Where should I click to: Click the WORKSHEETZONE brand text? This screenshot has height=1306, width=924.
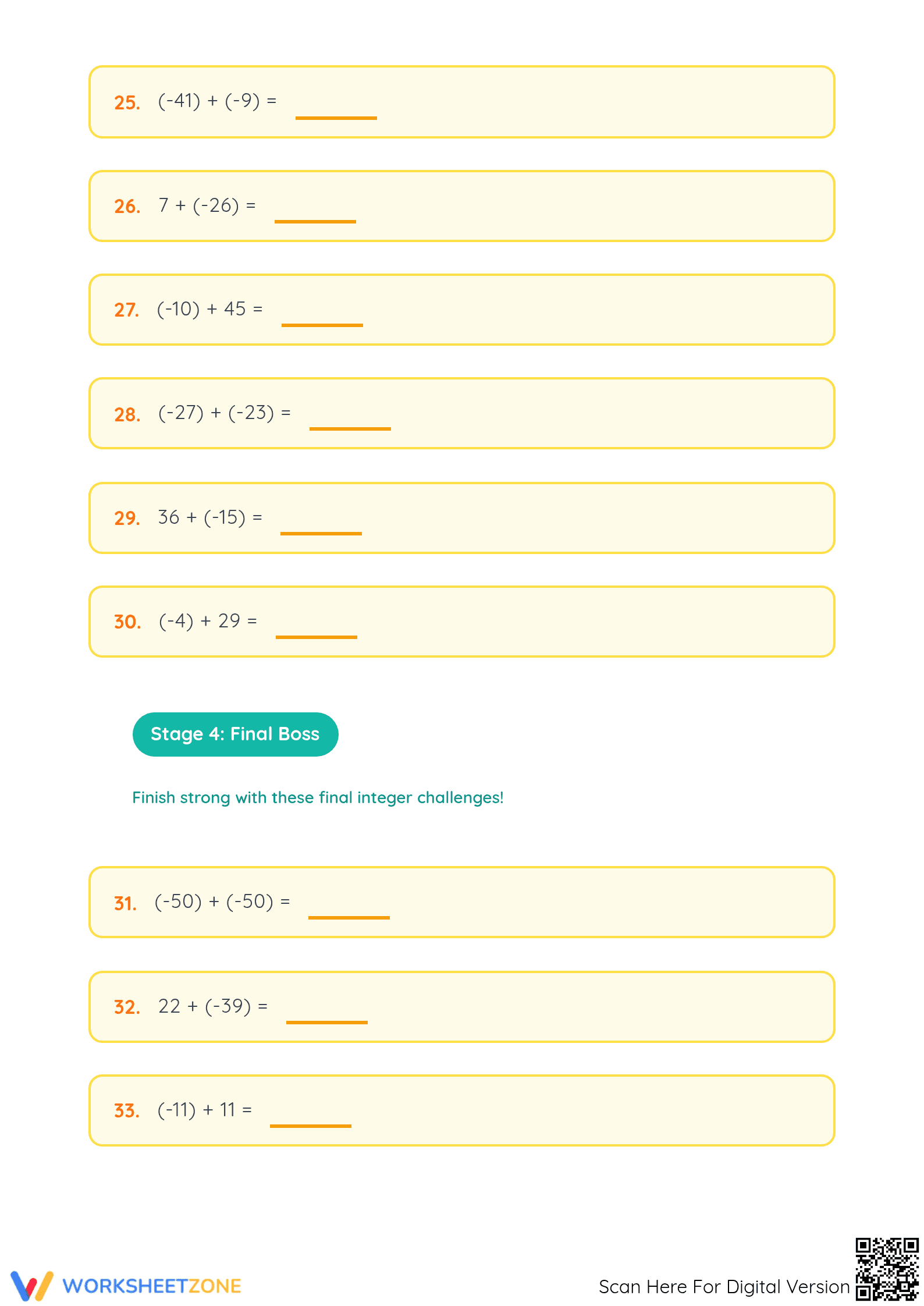(152, 1286)
